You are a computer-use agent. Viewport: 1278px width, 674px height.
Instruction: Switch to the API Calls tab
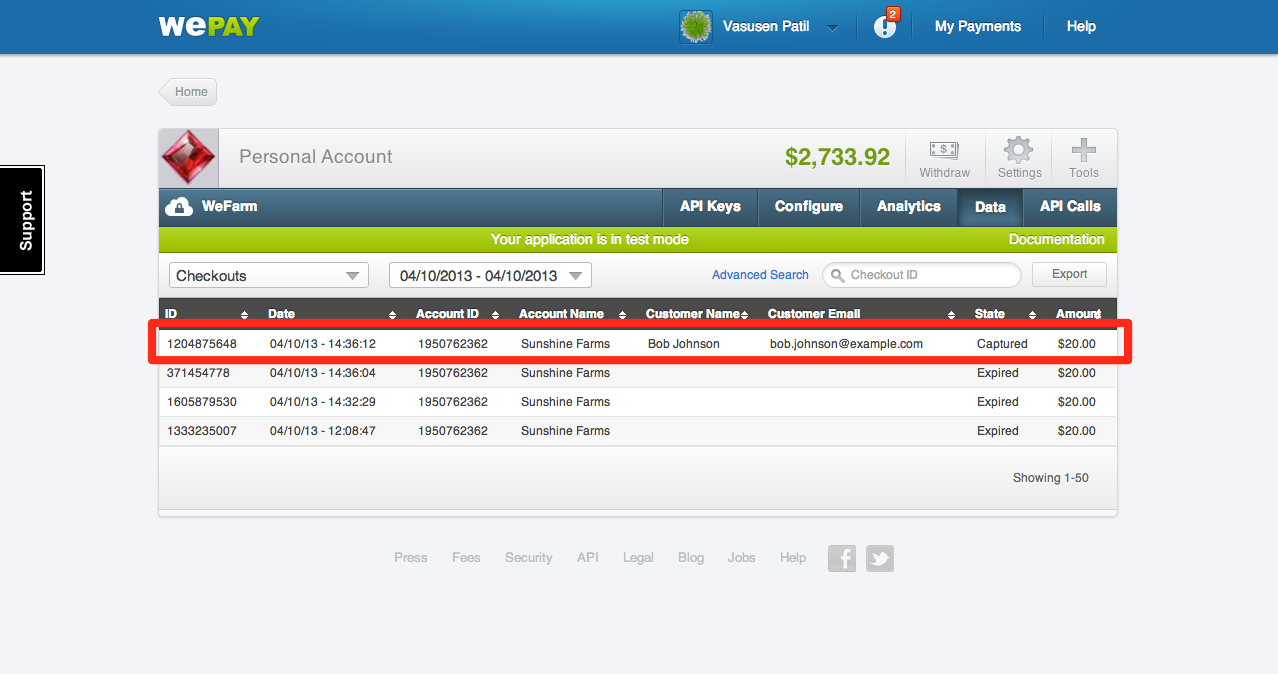(x=1070, y=207)
